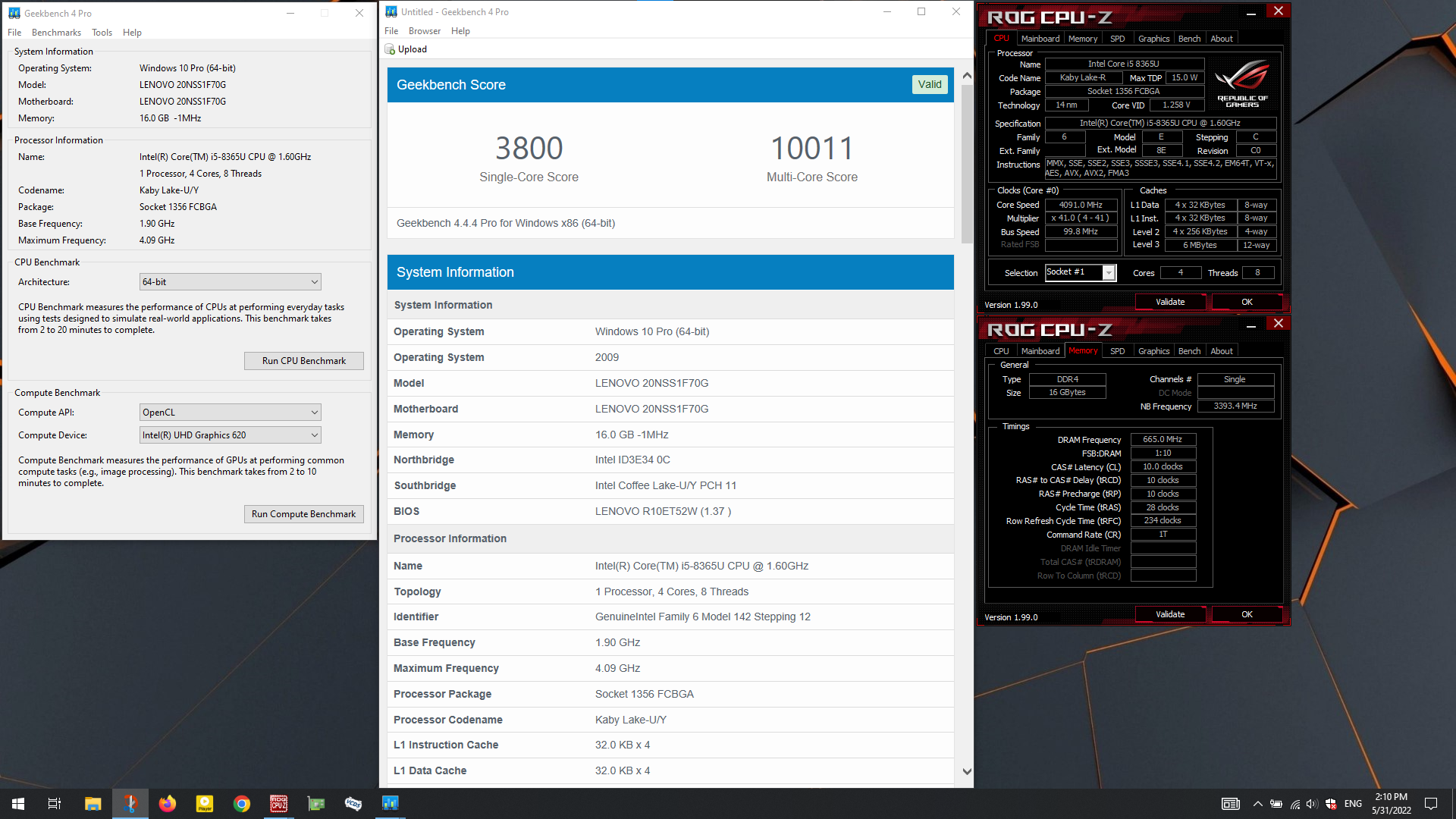
Task: Switch to SPD tab in upper CPU-Z
Action: 1117,39
